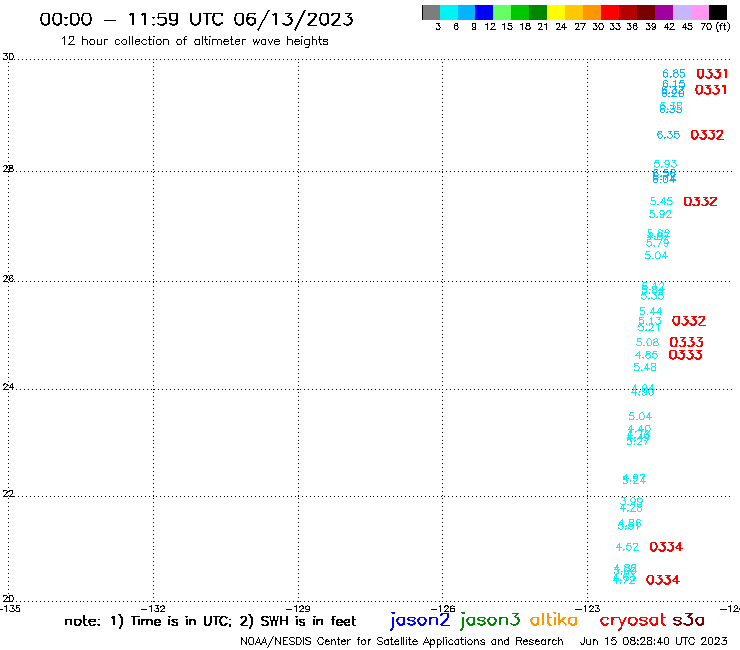Click the 0333 time label beside 4.85
The image size is (740, 650).
point(686,355)
